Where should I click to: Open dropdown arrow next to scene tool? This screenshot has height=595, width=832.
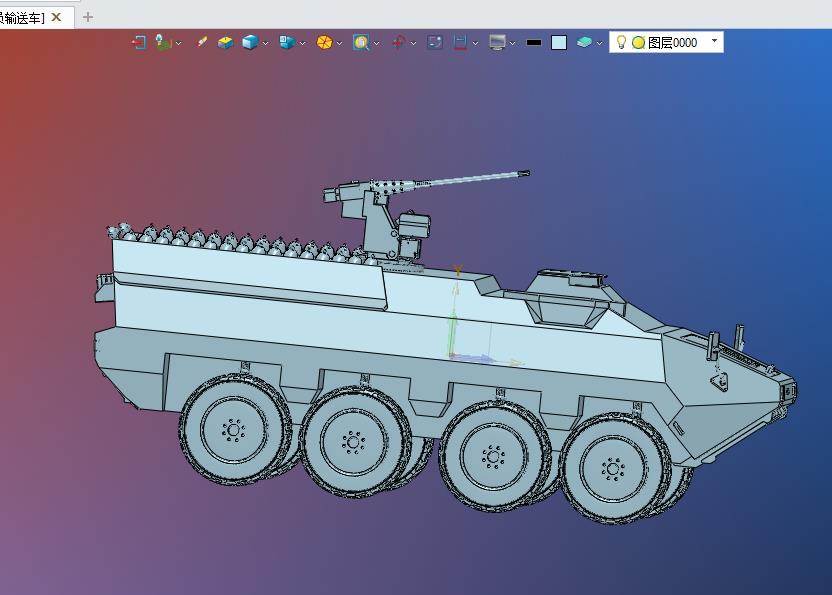(x=179, y=44)
